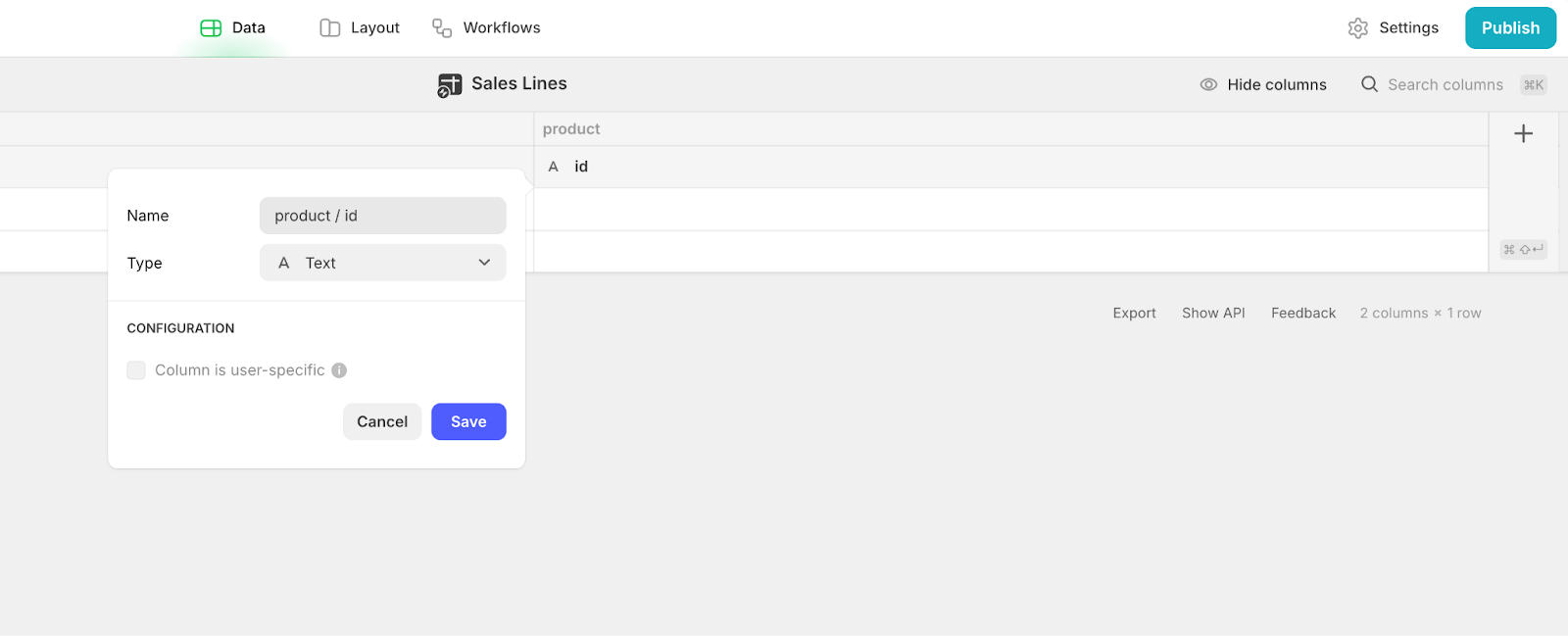Add a new column with plus icon
This screenshot has width=1568, height=636.
pyautogui.click(x=1523, y=133)
